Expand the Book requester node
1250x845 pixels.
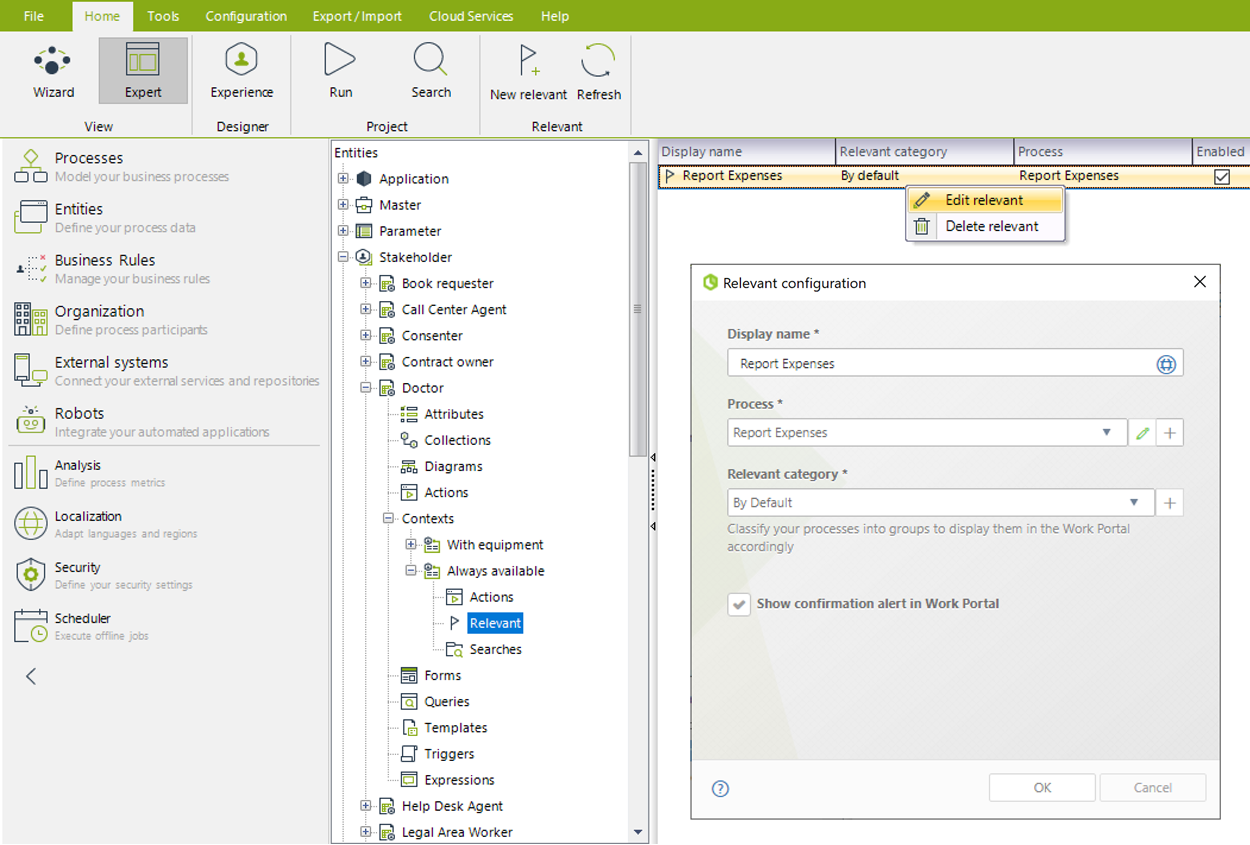click(365, 283)
